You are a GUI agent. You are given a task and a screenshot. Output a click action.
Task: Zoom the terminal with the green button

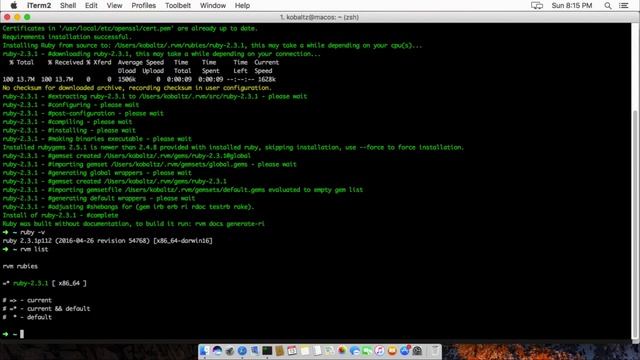pyautogui.click(x=27, y=17)
